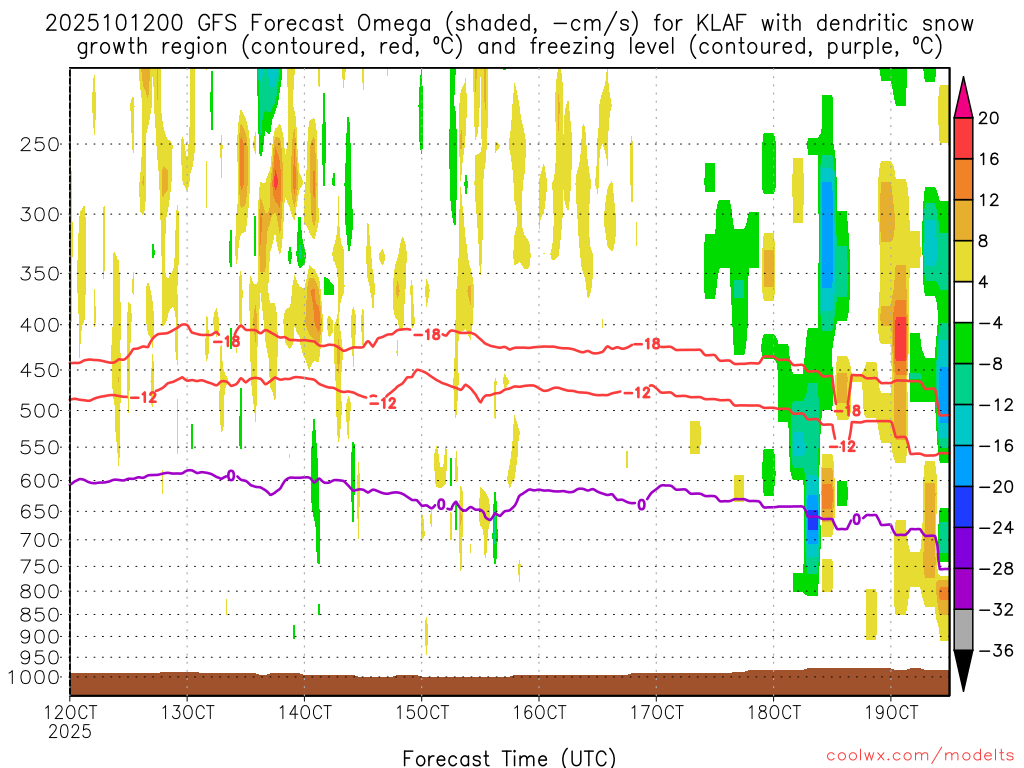
Task: Click the color bar value label '-20'
Action: point(996,487)
